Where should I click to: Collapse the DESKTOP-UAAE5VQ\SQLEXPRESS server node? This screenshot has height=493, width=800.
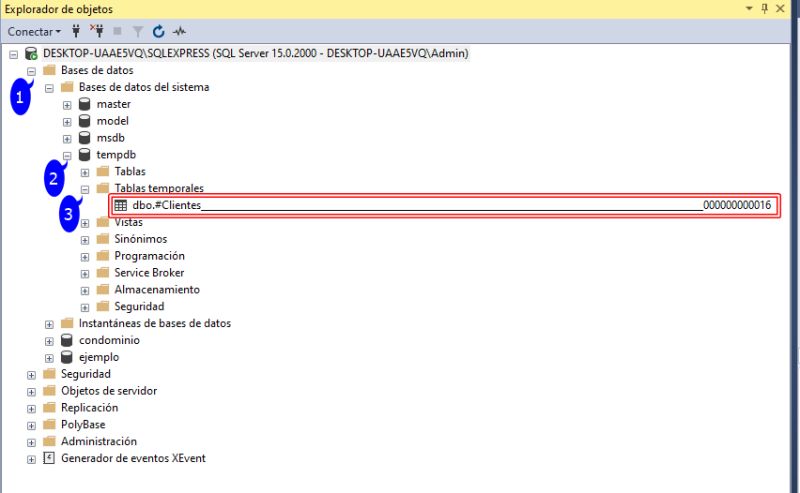click(14, 54)
